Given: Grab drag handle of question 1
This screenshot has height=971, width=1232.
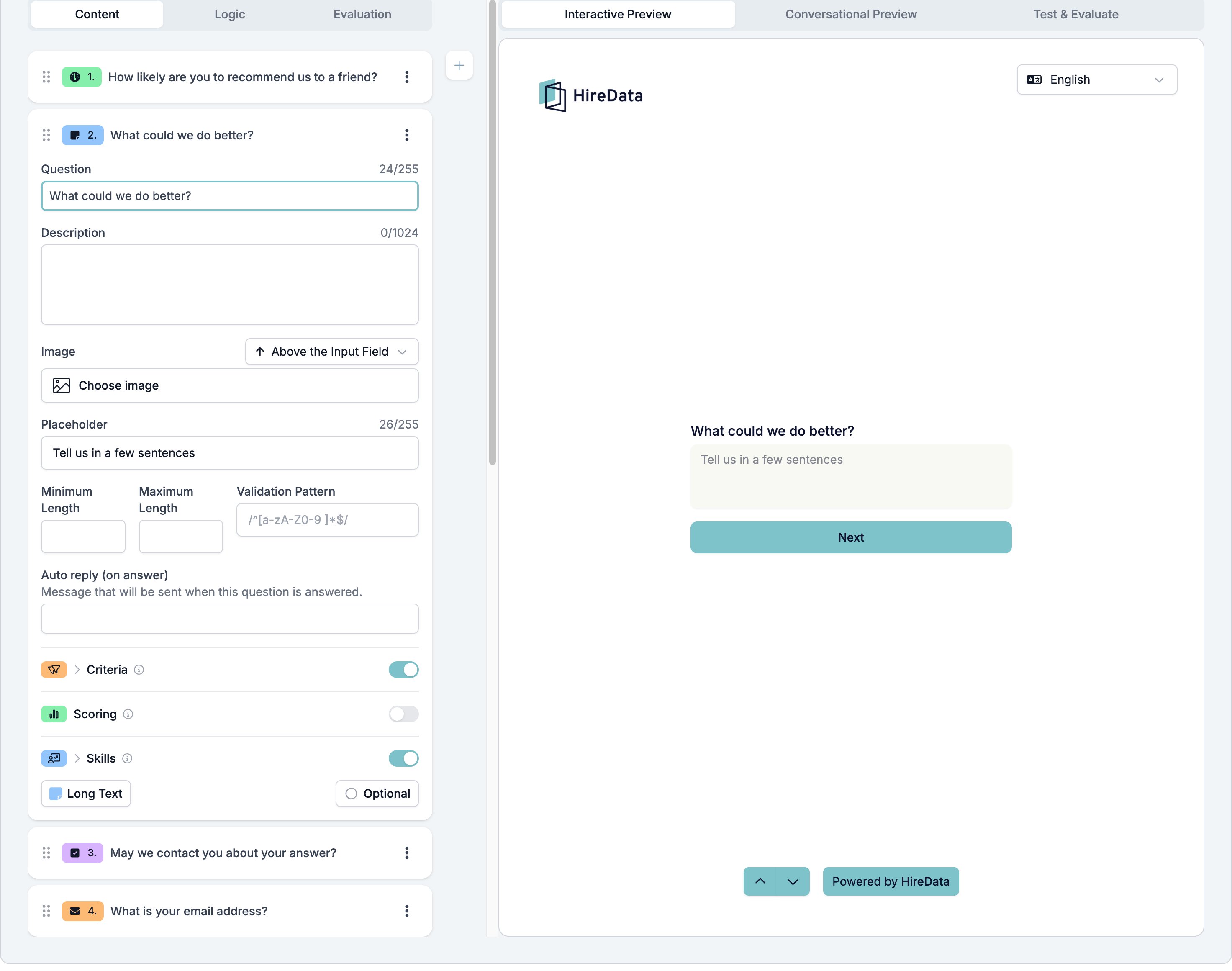Looking at the screenshot, I should (46, 77).
